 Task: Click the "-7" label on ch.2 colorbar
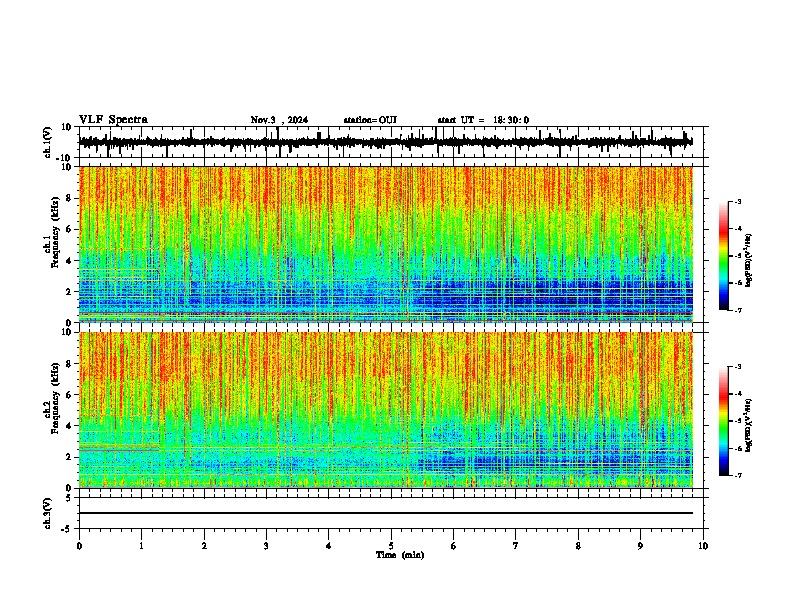click(x=738, y=475)
